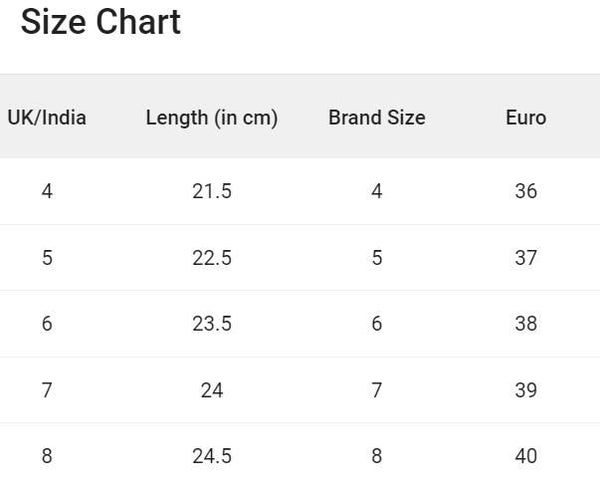Click UK/India size 7 cell
600x488 pixels.
pyautogui.click(x=47, y=390)
